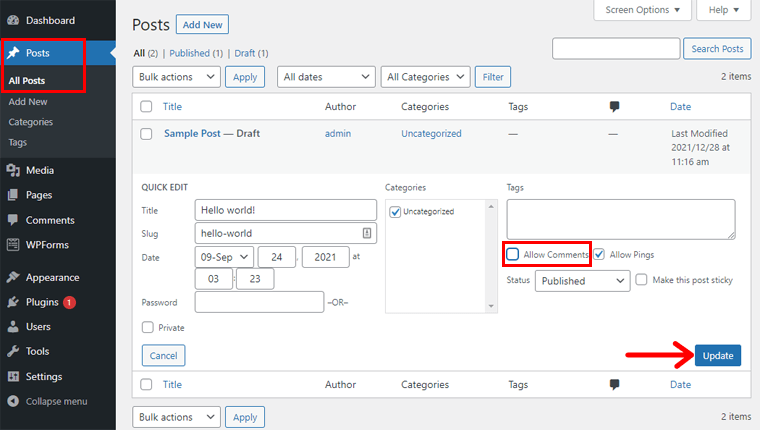Click the WPForms icon in sidebar
This screenshot has height=430, width=760.
pyautogui.click(x=12, y=245)
